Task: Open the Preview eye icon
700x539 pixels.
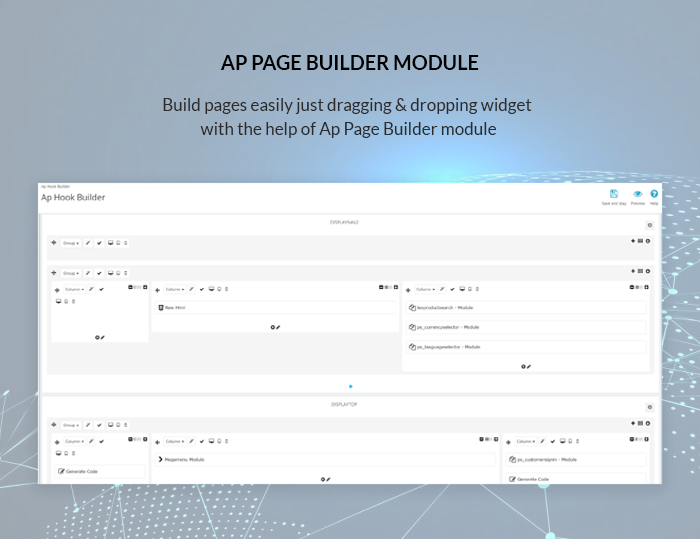Action: point(638,194)
